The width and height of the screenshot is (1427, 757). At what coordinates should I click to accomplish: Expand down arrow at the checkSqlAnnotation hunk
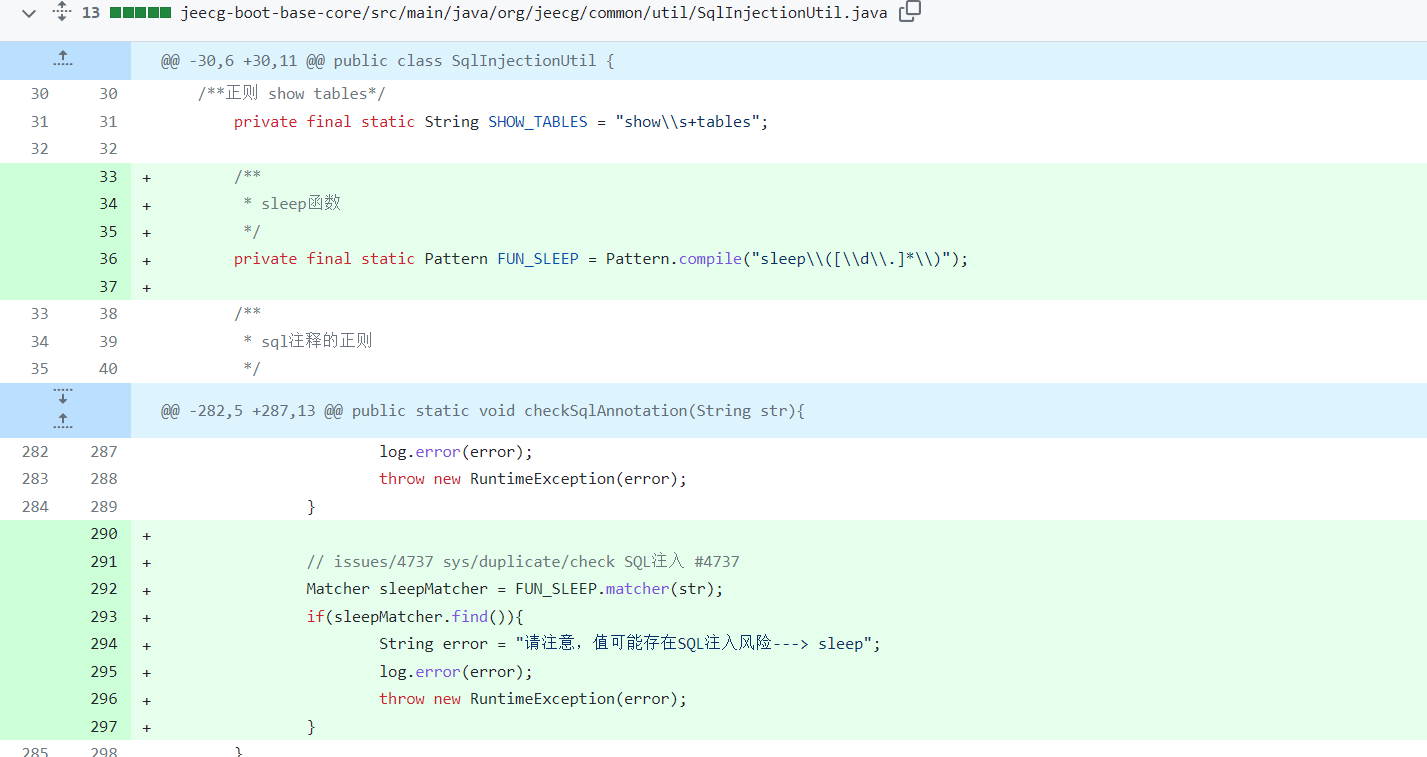tap(63, 397)
